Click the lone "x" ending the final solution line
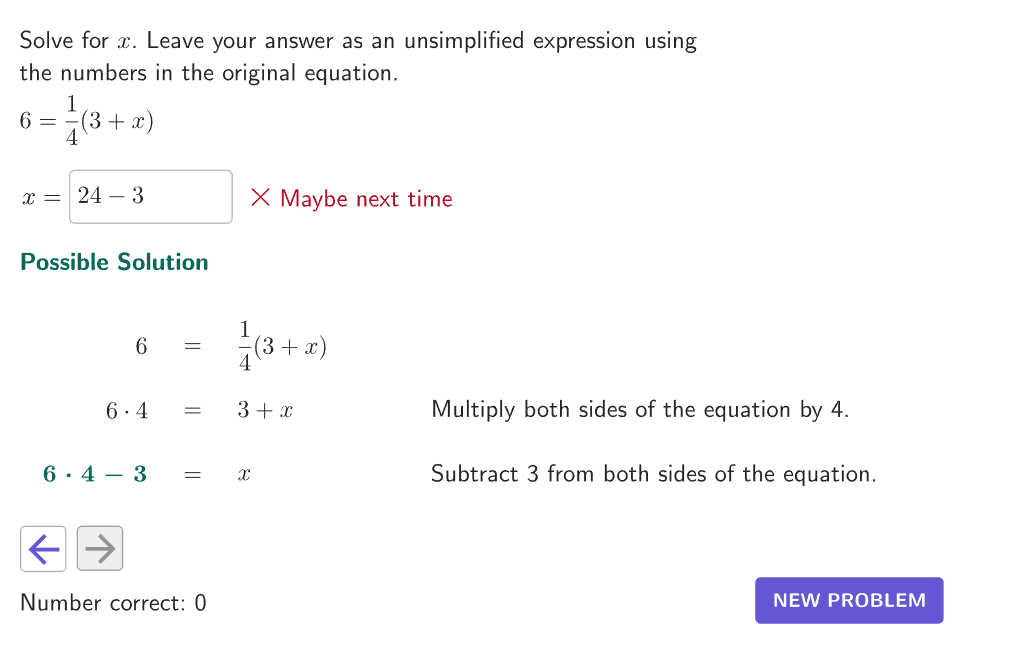Image resolution: width=1032 pixels, height=645 pixels. point(243,475)
